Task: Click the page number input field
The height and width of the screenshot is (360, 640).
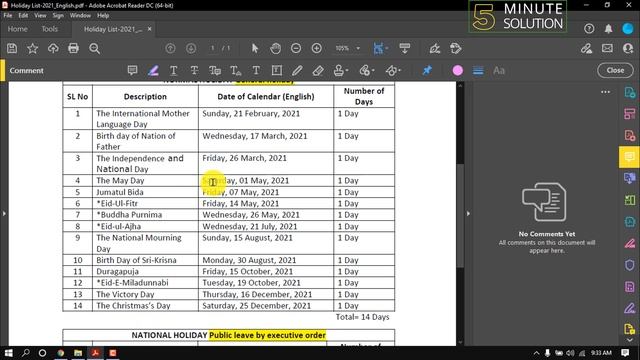Action: [x=212, y=48]
